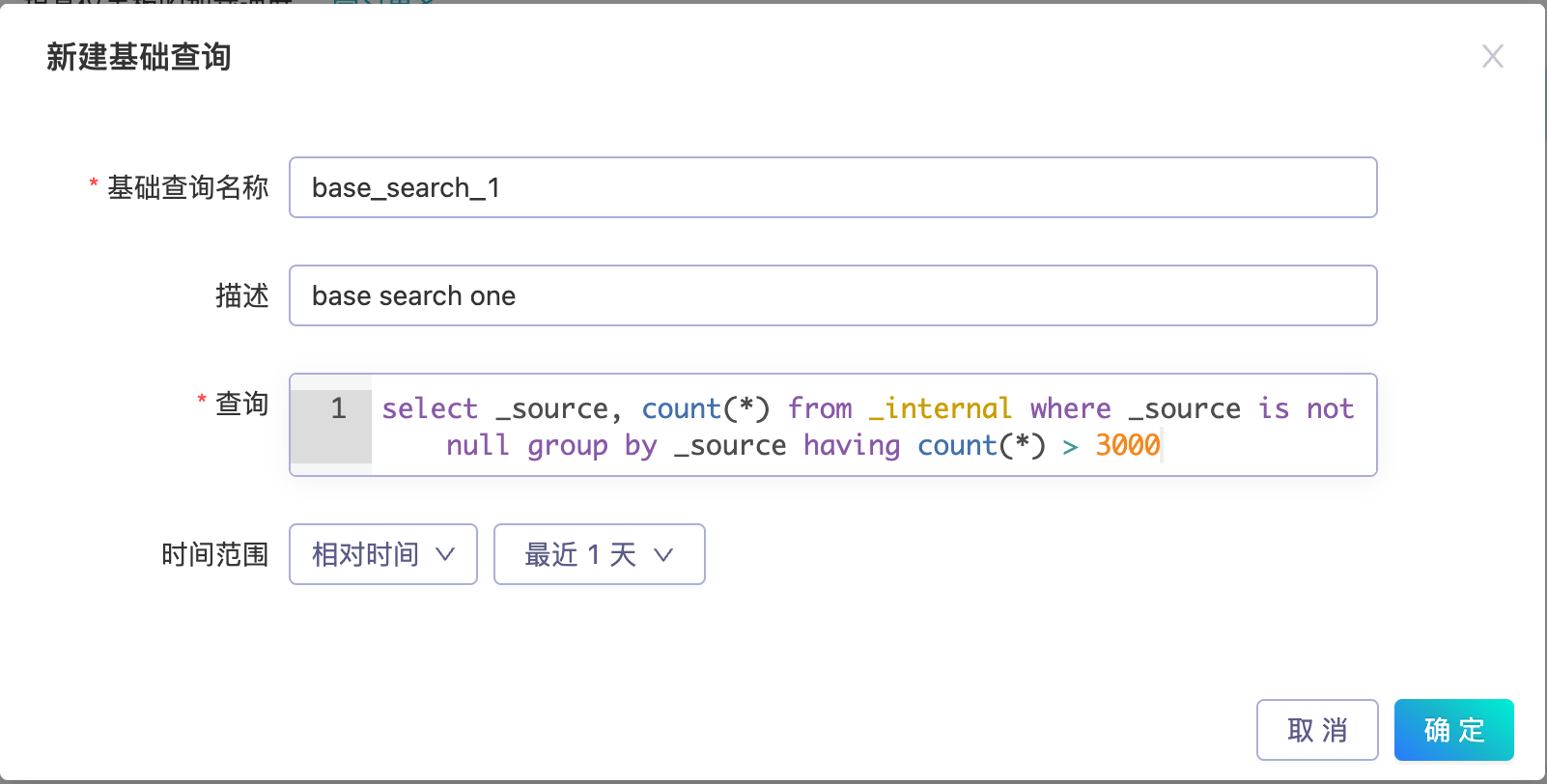Click inside the SQL query editor
This screenshot has height=784, width=1547.
pyautogui.click(x=832, y=425)
